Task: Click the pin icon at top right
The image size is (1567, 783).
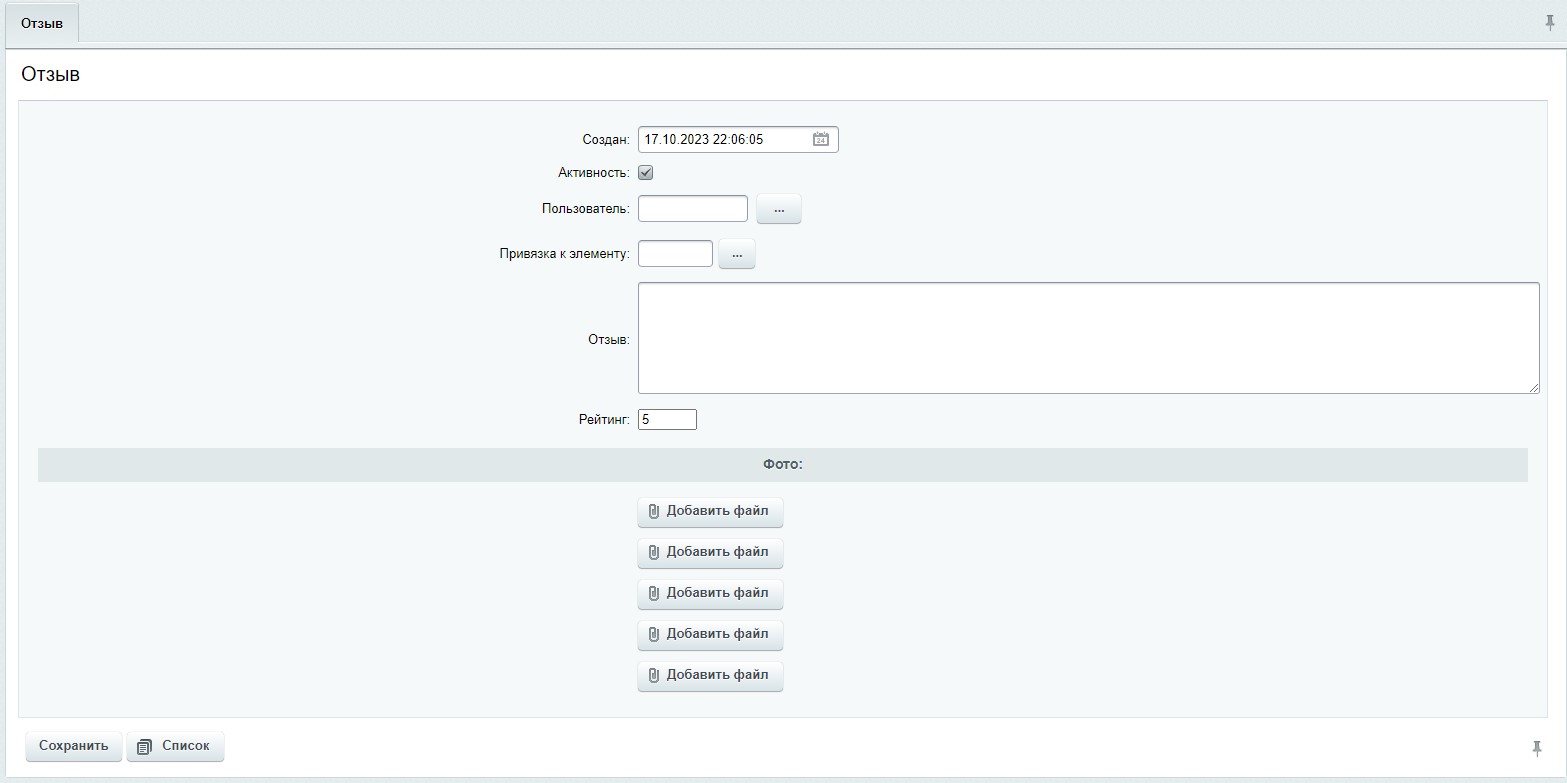Action: tap(1550, 23)
